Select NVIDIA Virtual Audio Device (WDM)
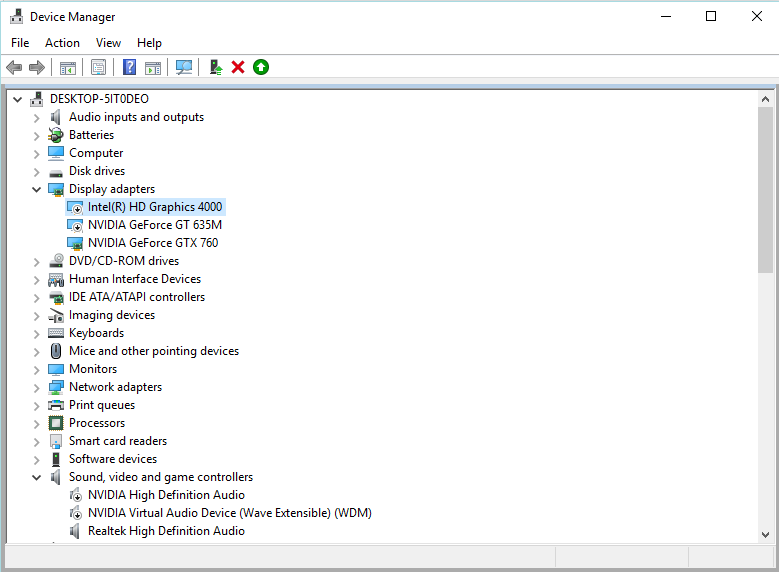The image size is (779, 572). [x=230, y=512]
